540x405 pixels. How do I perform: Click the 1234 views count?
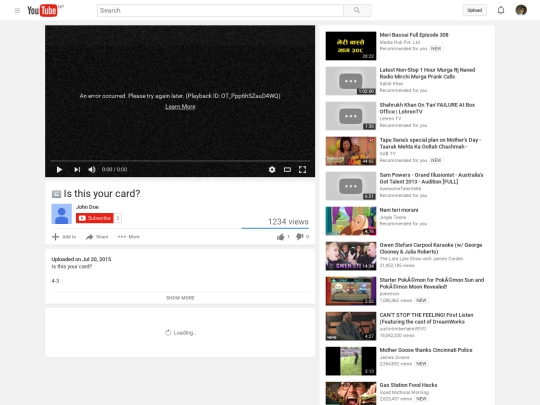pos(288,222)
